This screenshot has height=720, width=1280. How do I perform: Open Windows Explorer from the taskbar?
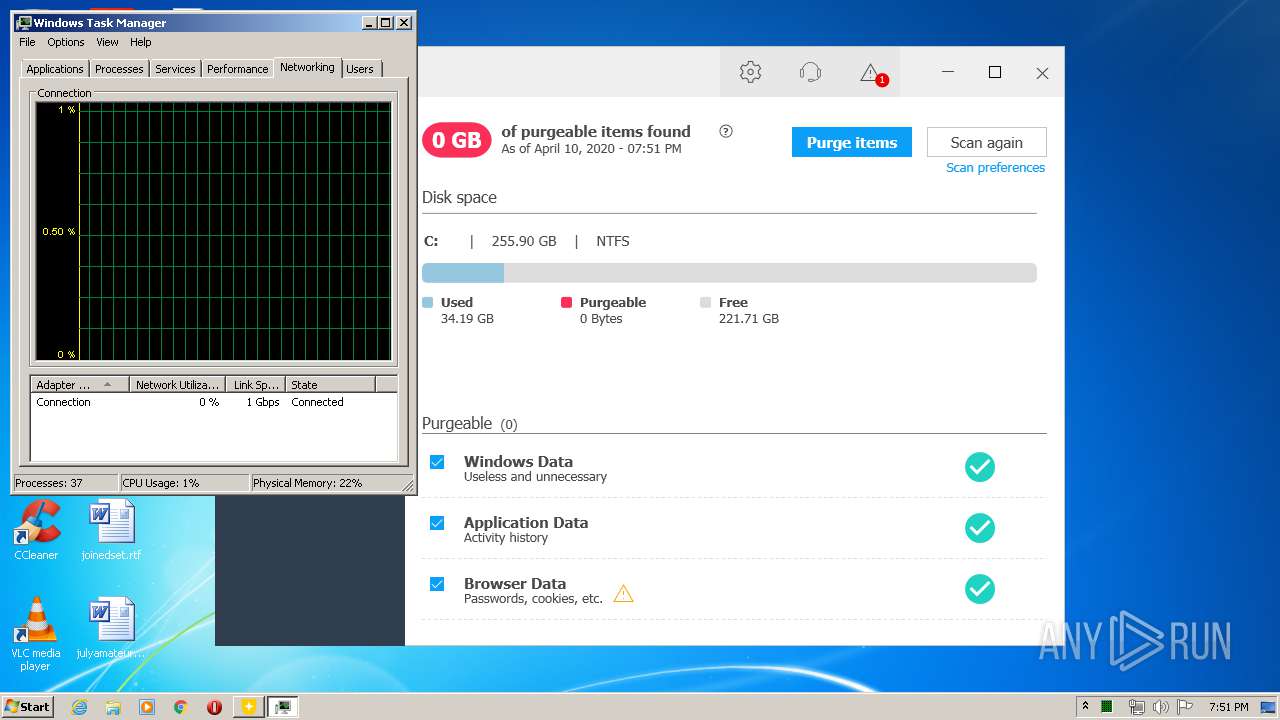[113, 707]
